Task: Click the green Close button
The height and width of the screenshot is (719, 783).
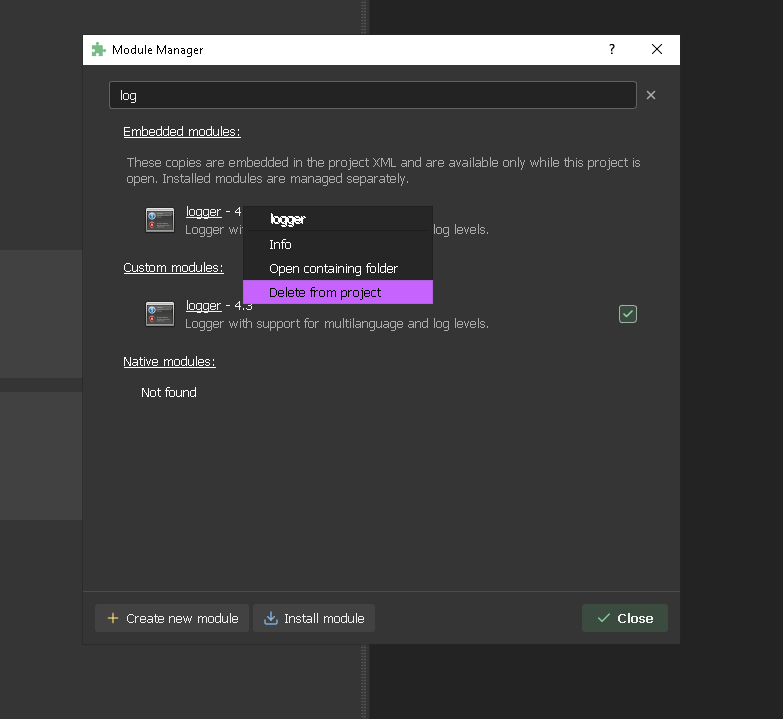Action: [x=625, y=618]
